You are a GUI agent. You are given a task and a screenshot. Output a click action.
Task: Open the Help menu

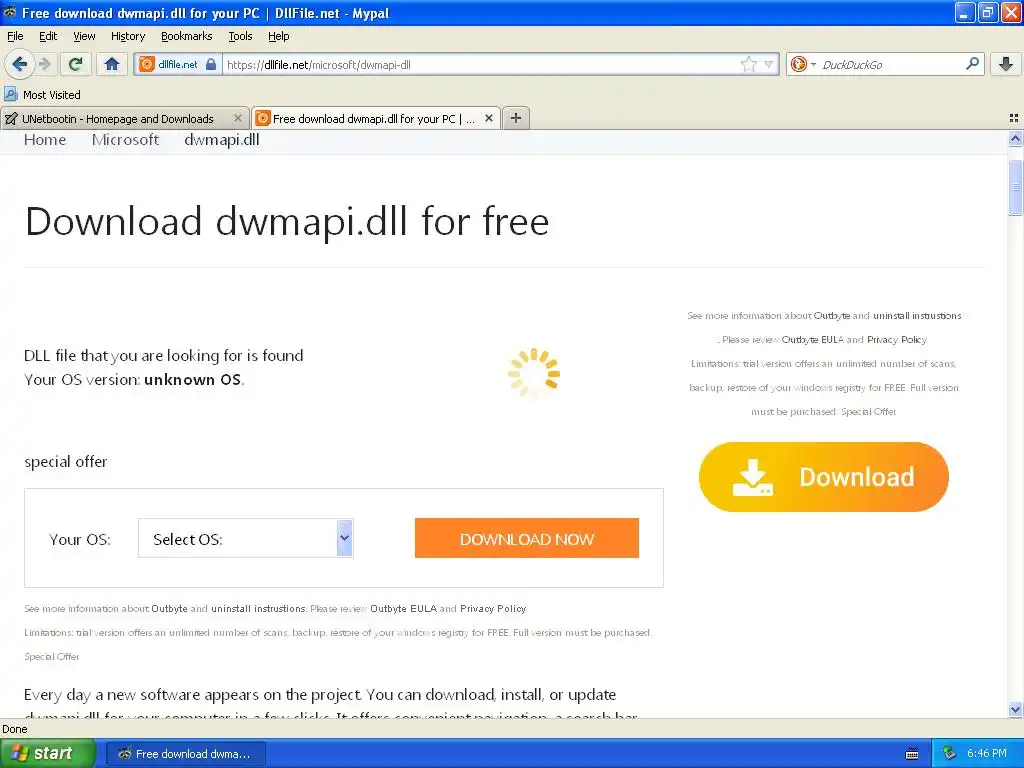pyautogui.click(x=278, y=36)
